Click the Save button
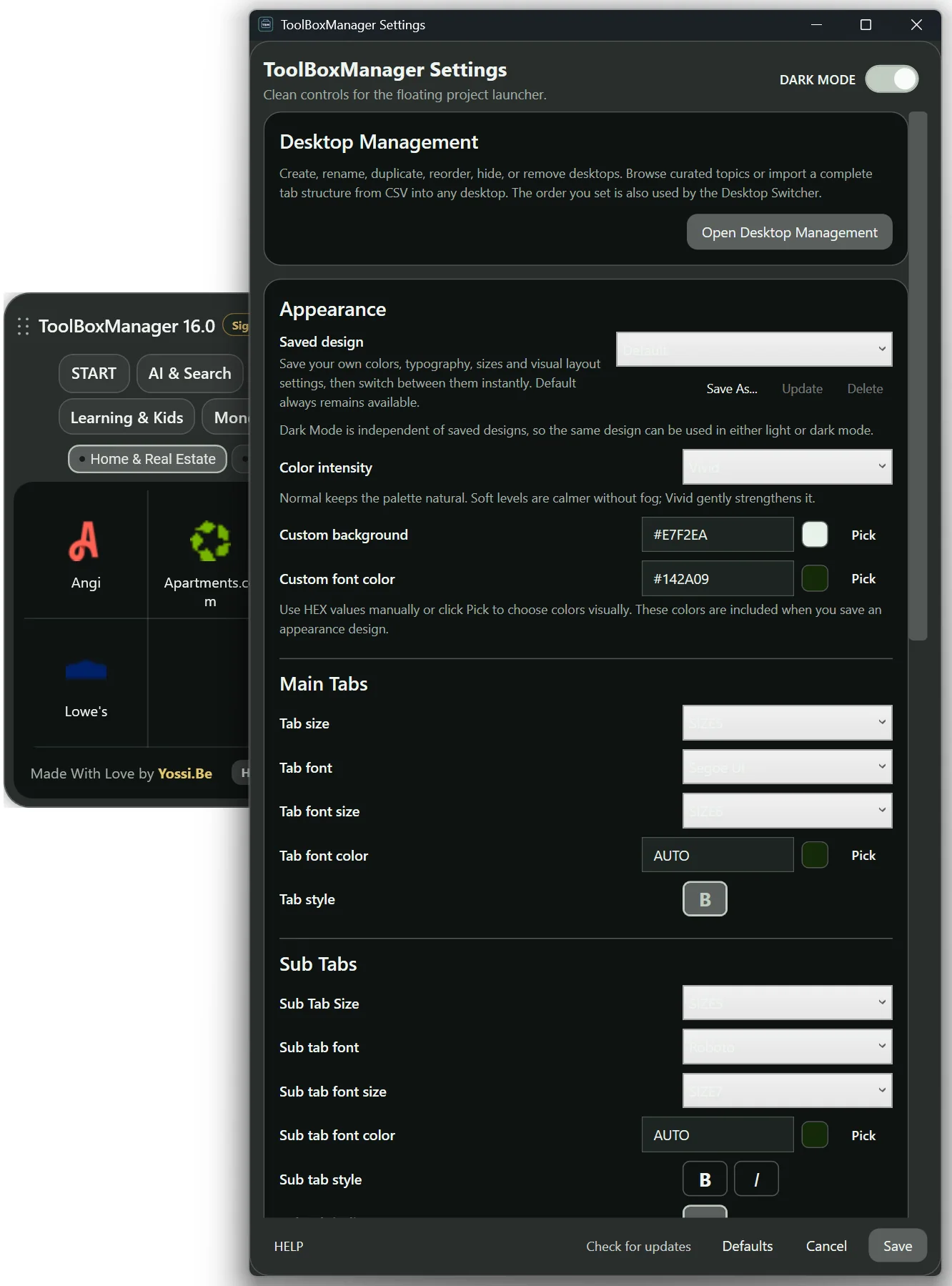Screen dimensions: 952x1286 898,1246
